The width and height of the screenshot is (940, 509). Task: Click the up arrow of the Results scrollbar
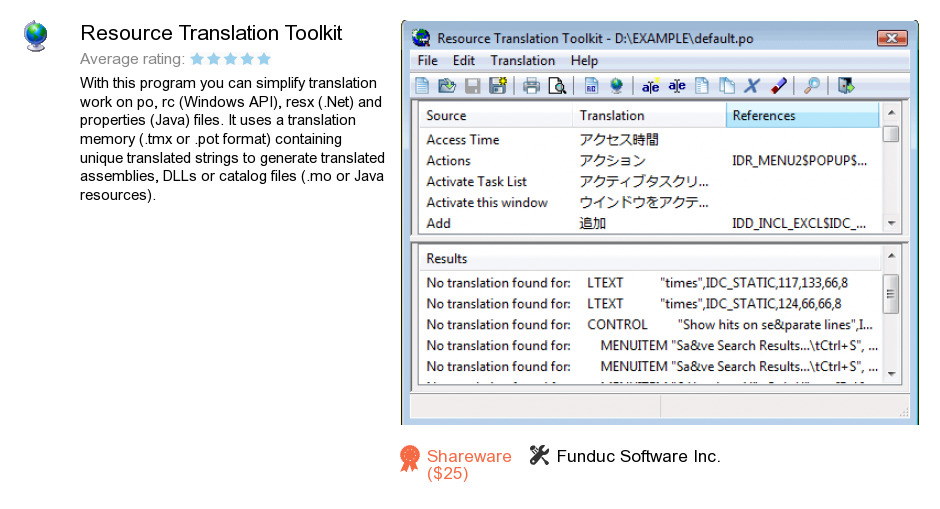[891, 255]
